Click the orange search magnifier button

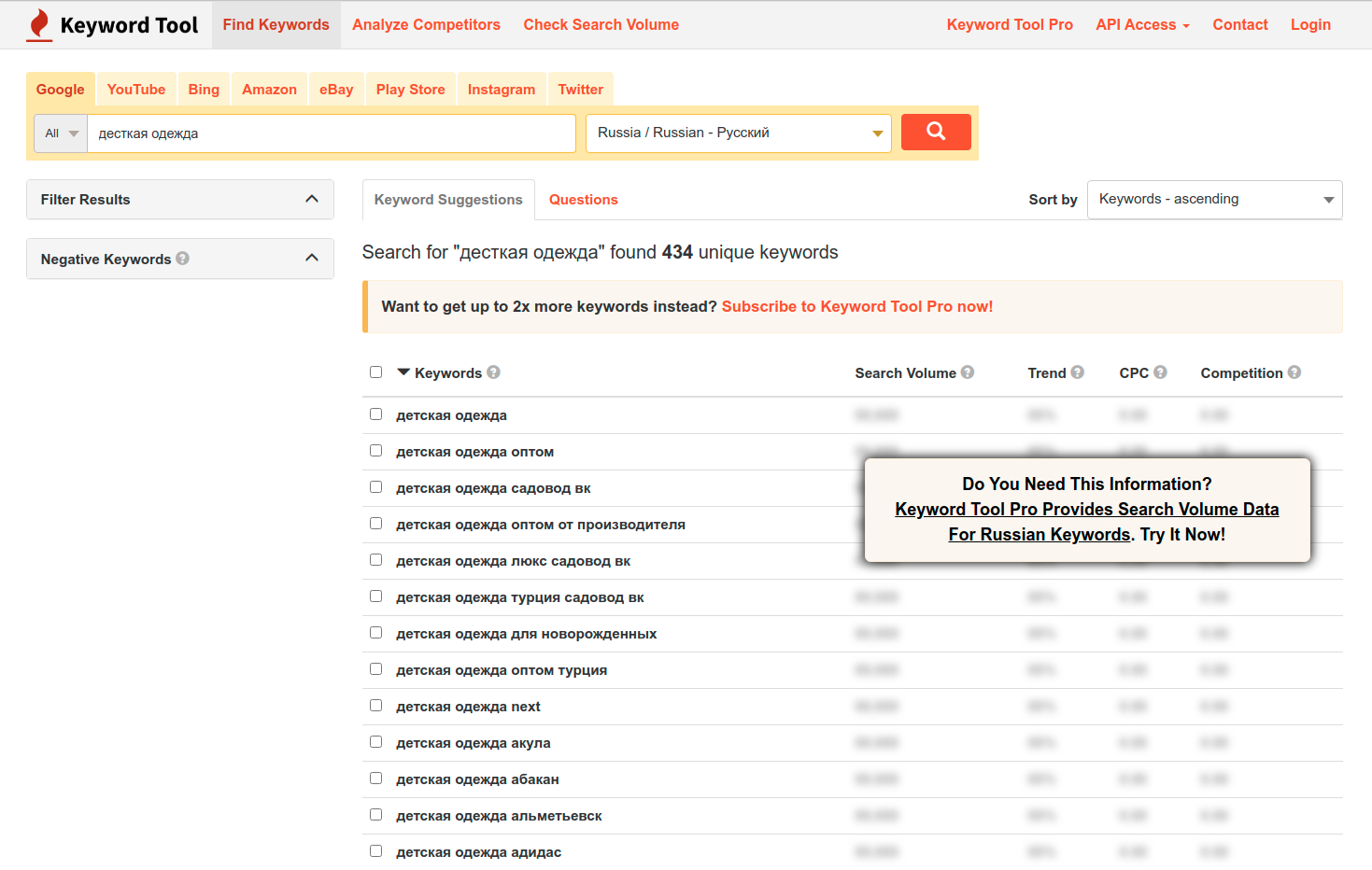(936, 132)
